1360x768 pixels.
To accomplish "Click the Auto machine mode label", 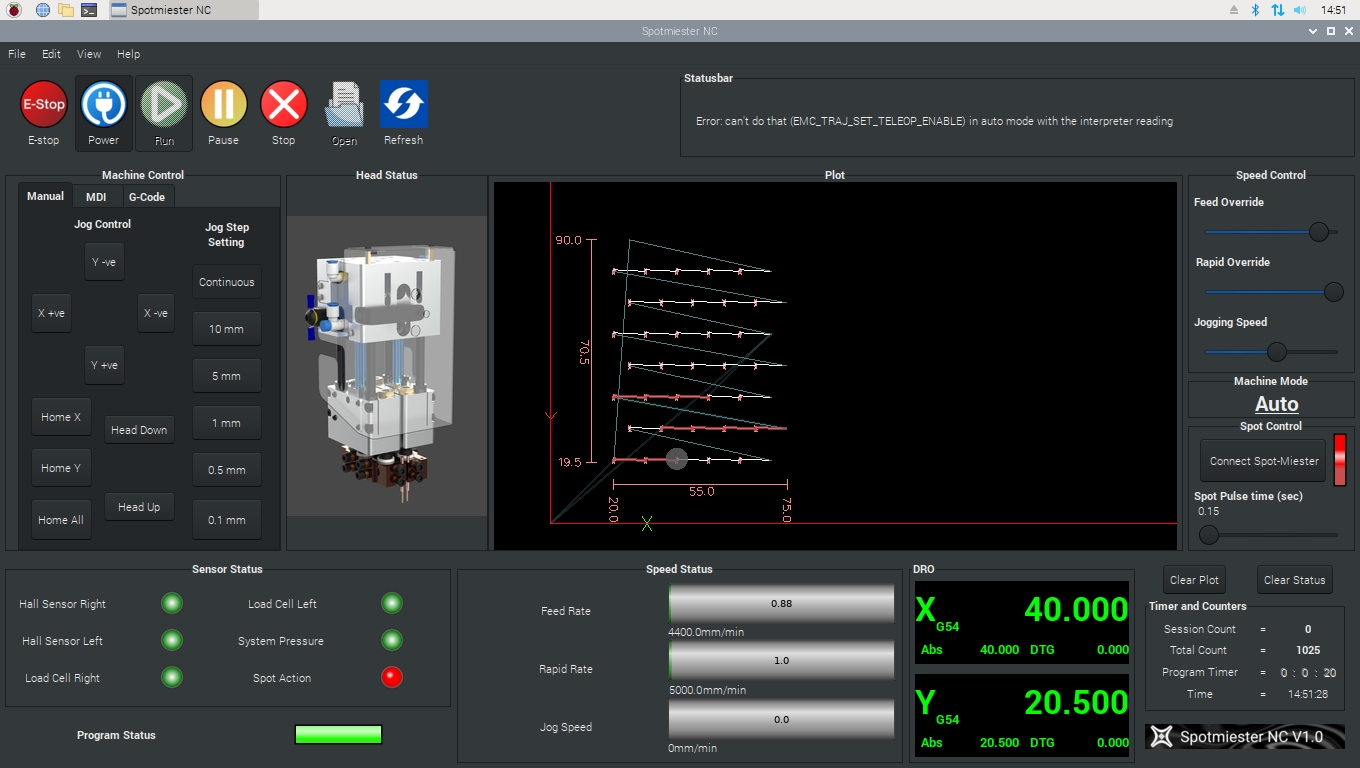I will pyautogui.click(x=1277, y=404).
